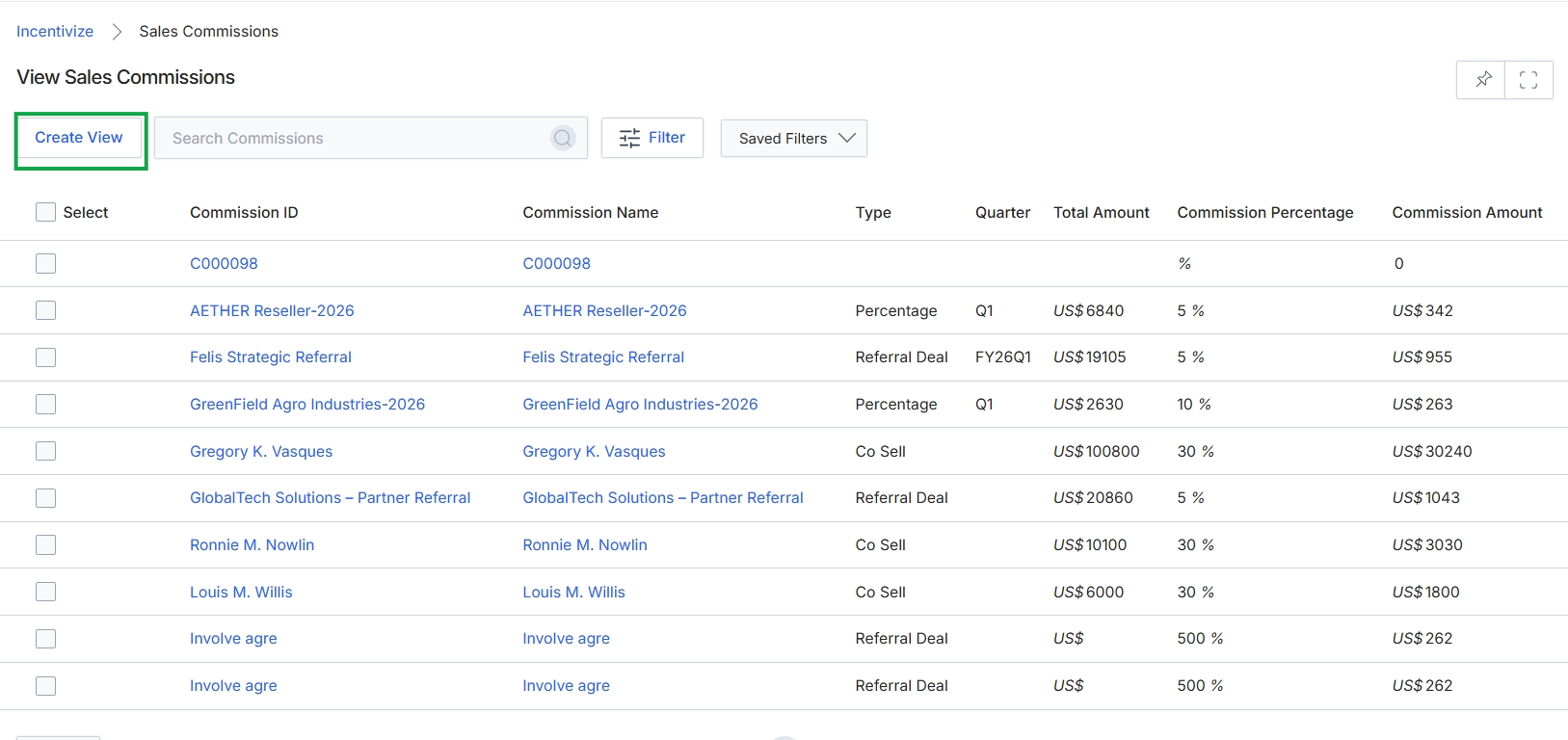Click the FY26Q1 quarter cell
This screenshot has height=740, width=1568.
pos(1003,357)
